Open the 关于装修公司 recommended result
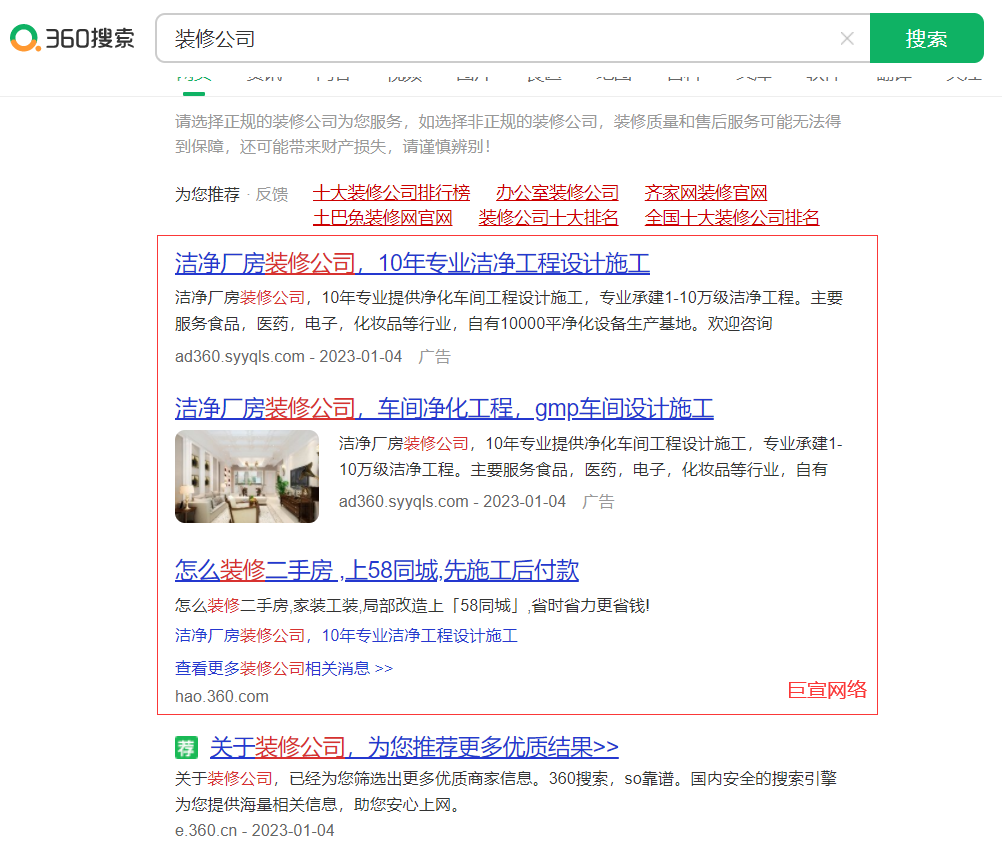The image size is (1002, 860). [412, 747]
